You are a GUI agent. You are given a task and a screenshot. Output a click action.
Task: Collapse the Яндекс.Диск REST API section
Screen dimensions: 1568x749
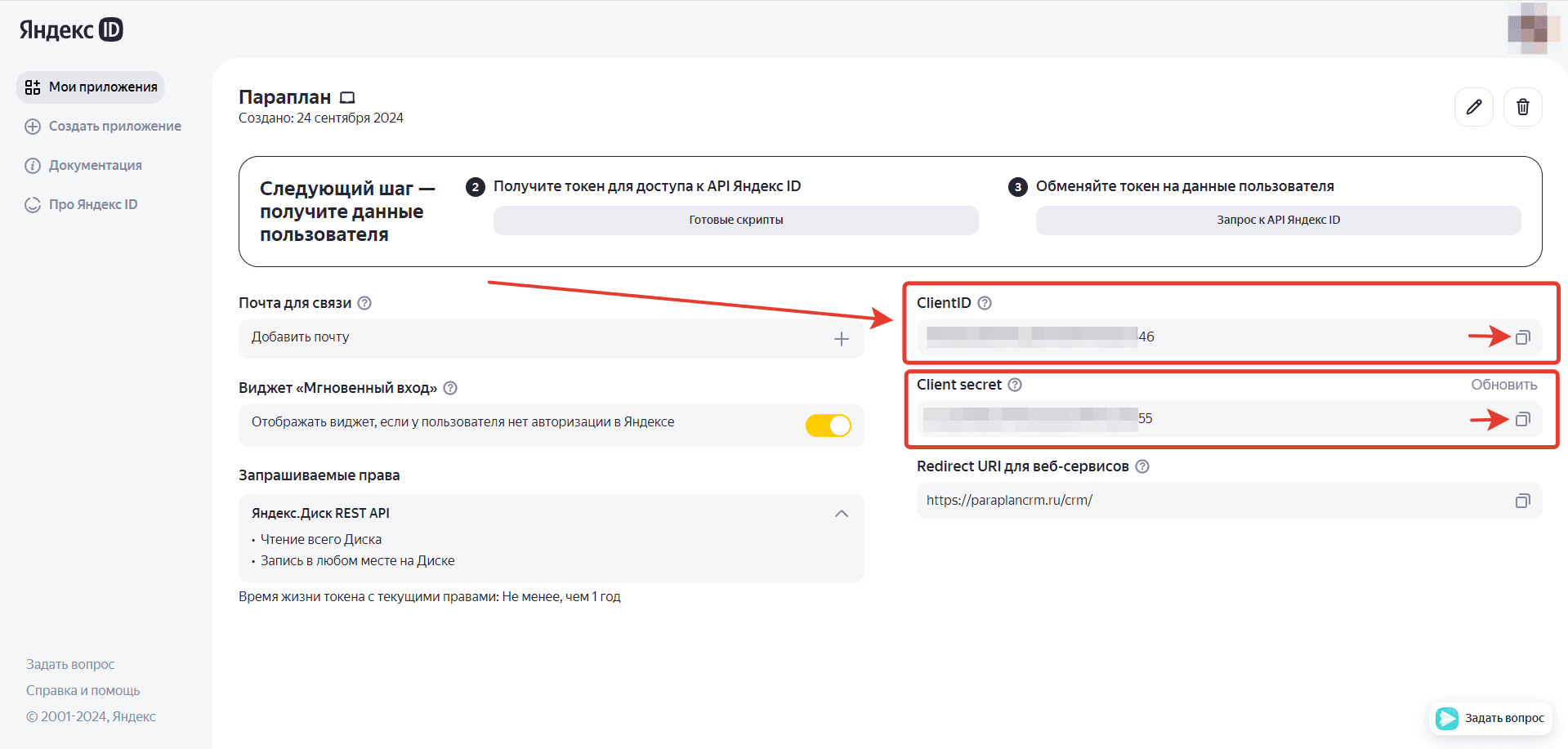[x=841, y=514]
